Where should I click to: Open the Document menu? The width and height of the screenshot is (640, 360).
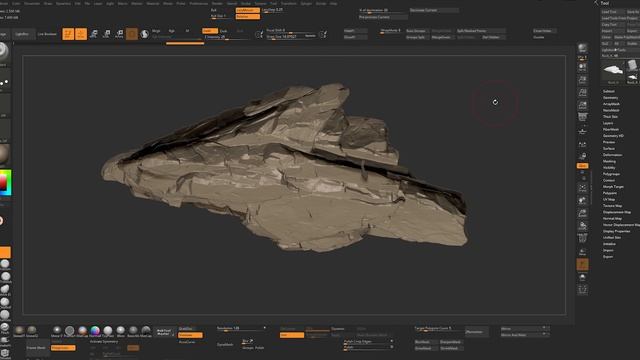(x=32, y=3)
